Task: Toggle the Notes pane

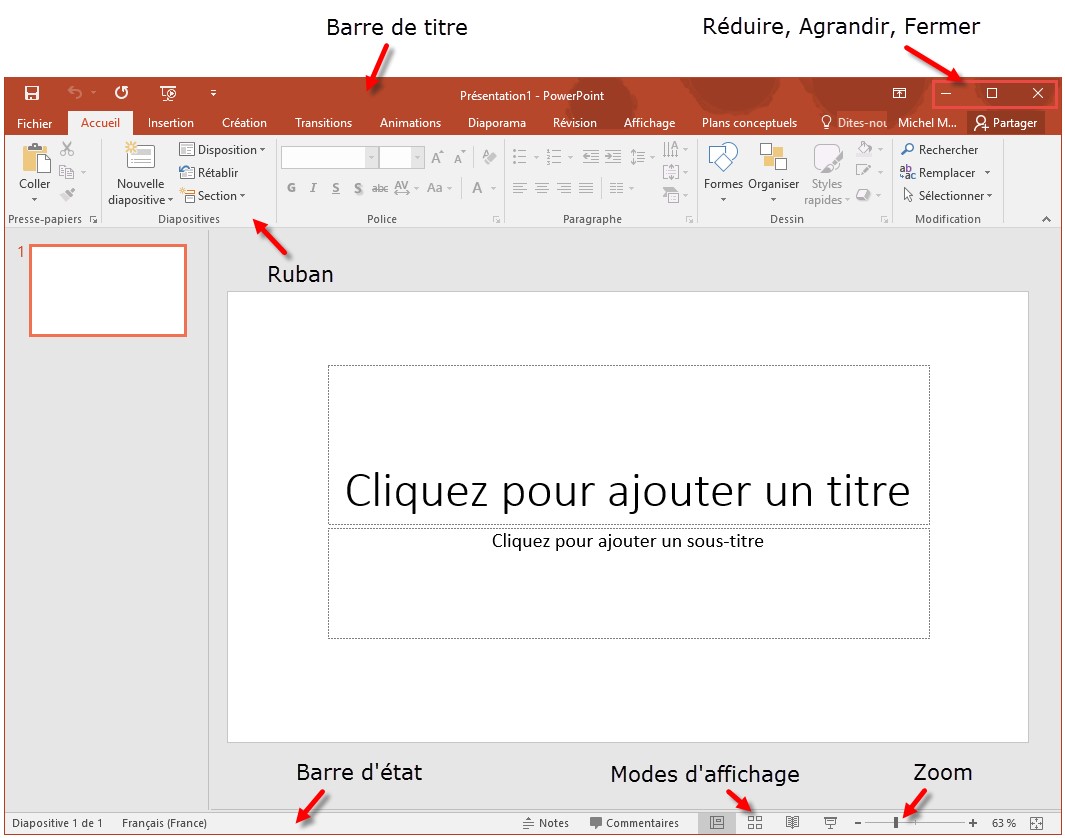Action: (x=546, y=823)
